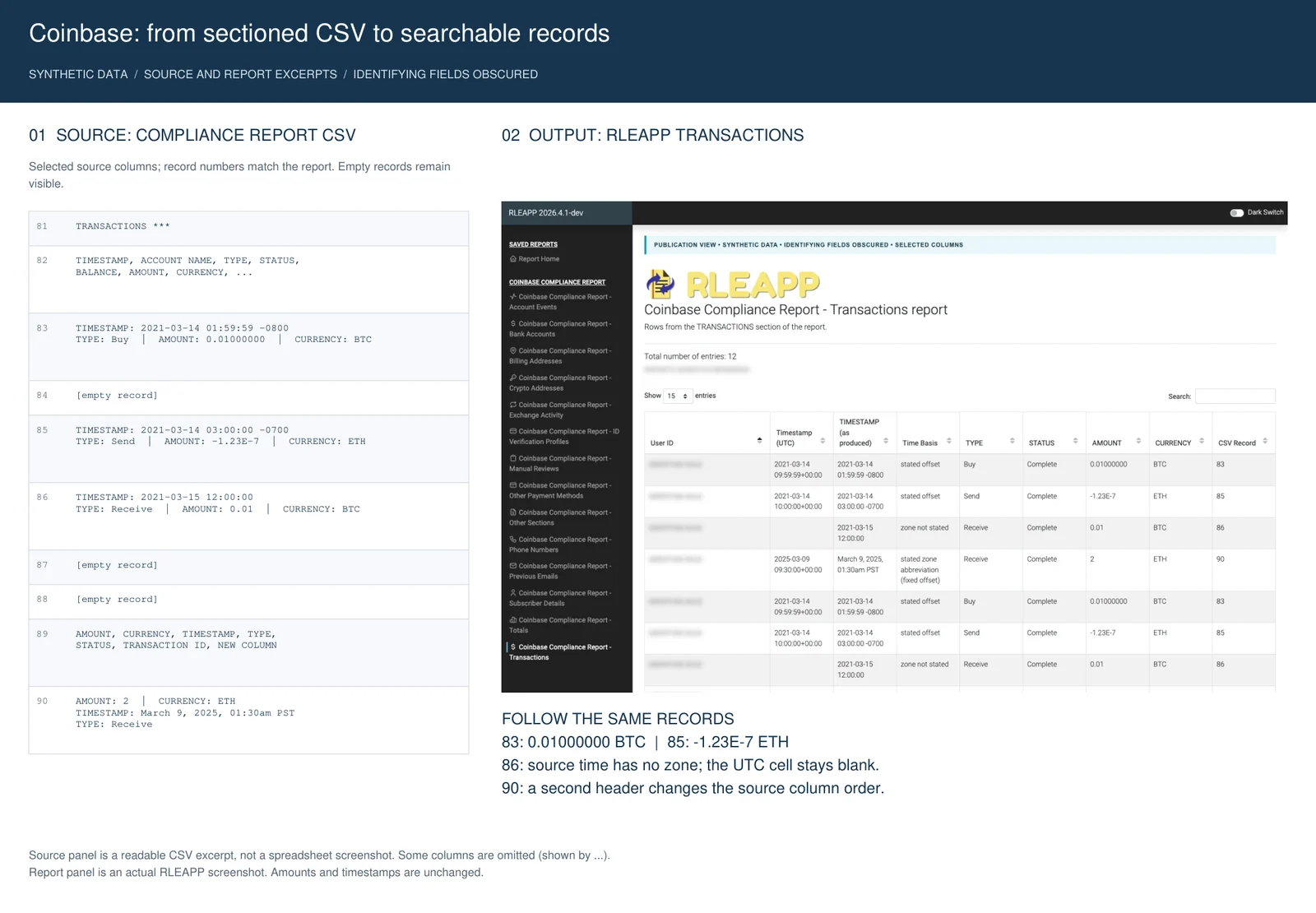Click the clipboard icon for Manual Reviews
This screenshot has width=1316, height=913.
pyautogui.click(x=513, y=458)
